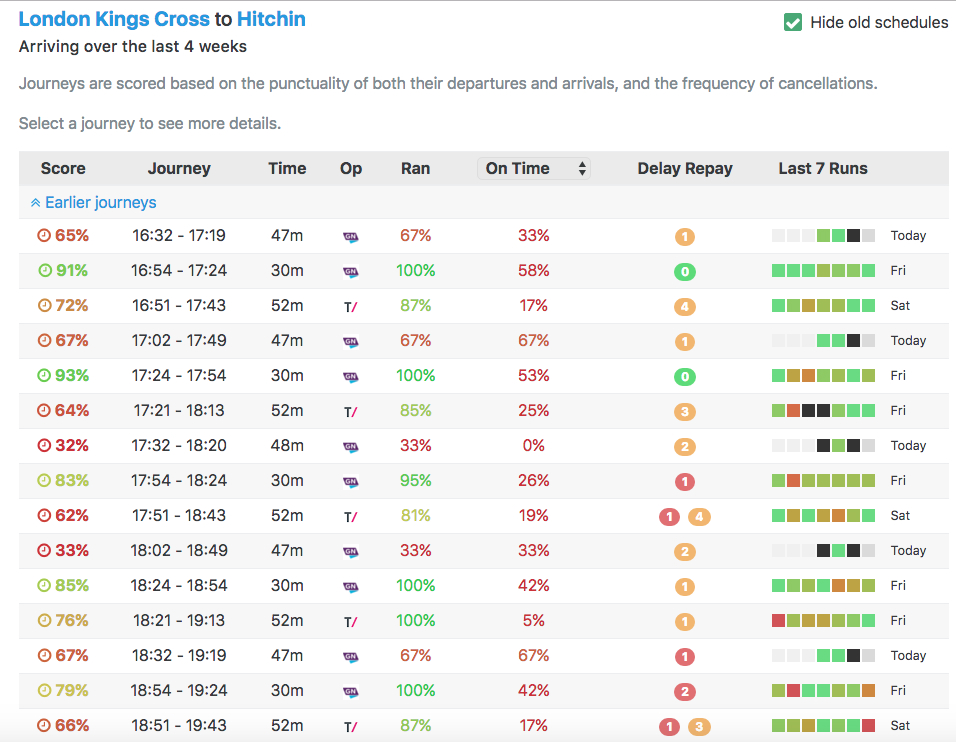Open the London Kings Cross station link
The width and height of the screenshot is (956, 742).
[x=114, y=19]
